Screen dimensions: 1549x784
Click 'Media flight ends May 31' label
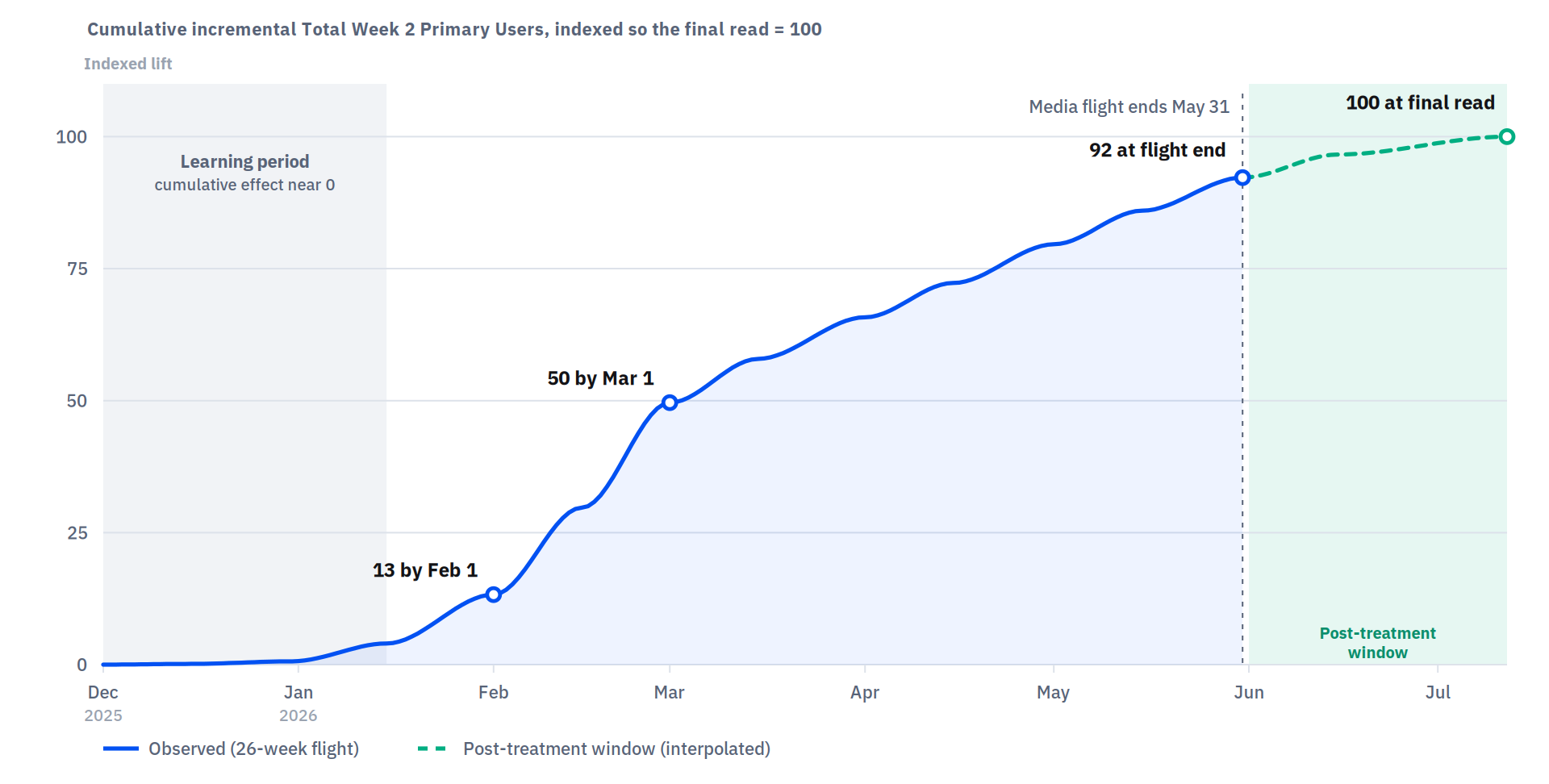pyautogui.click(x=1129, y=106)
